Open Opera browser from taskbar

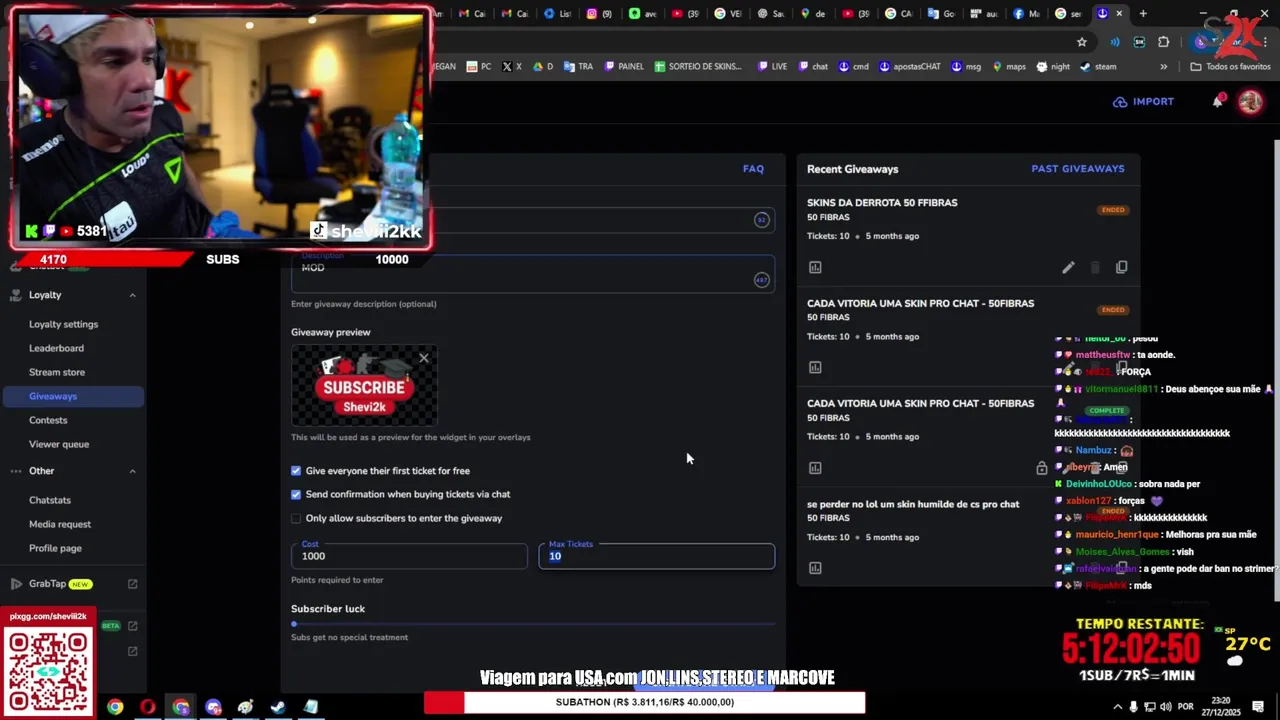click(148, 707)
